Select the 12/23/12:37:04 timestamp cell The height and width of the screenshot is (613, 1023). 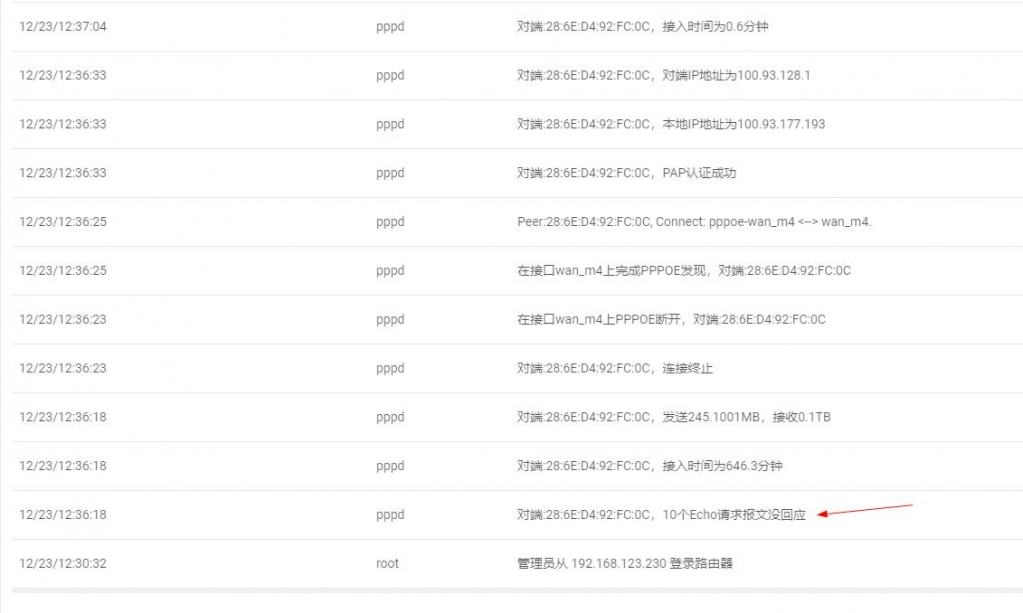63,27
